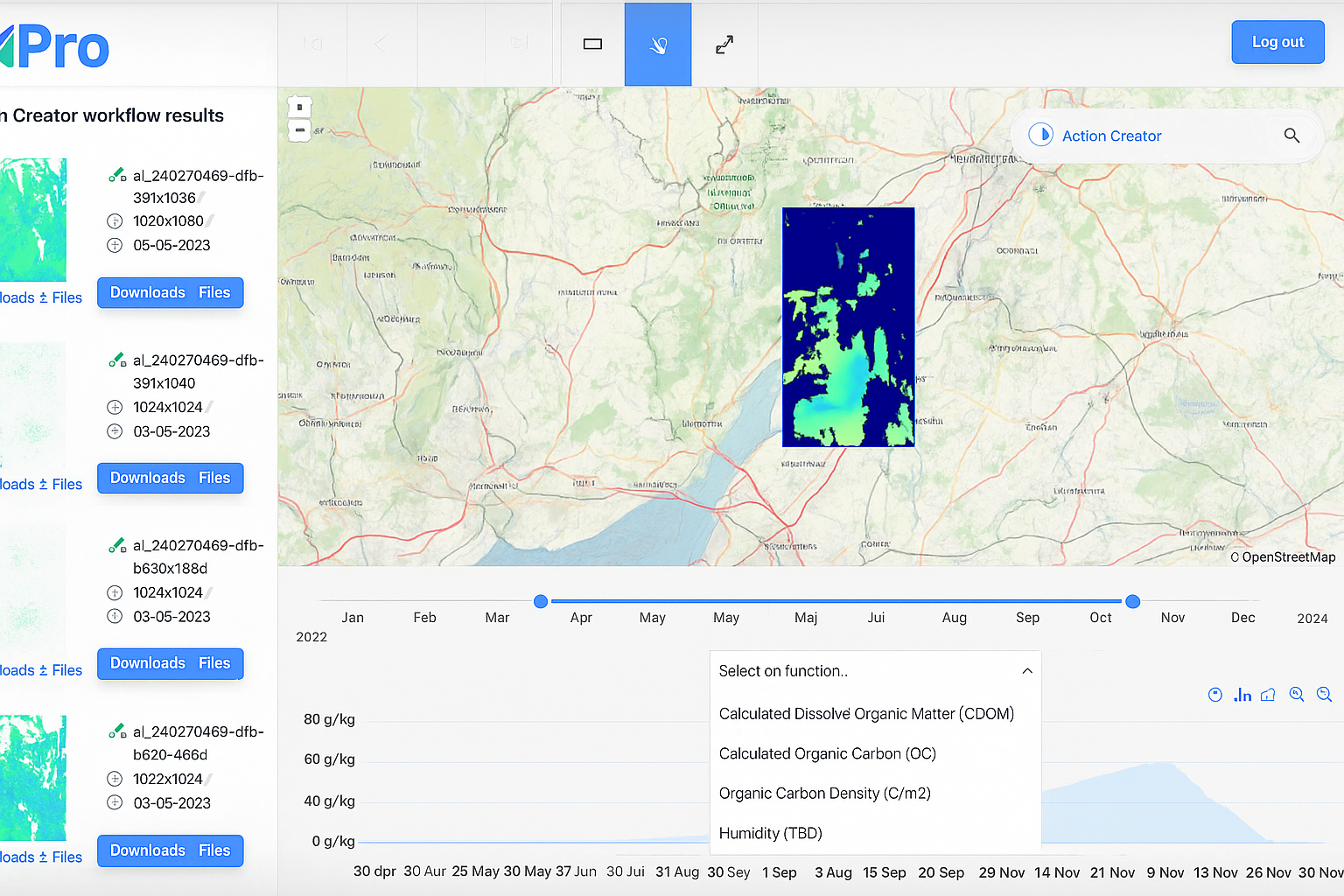This screenshot has width=1344, height=896.
Task: Switch chart to logarithmic .ln scale
Action: click(1242, 694)
